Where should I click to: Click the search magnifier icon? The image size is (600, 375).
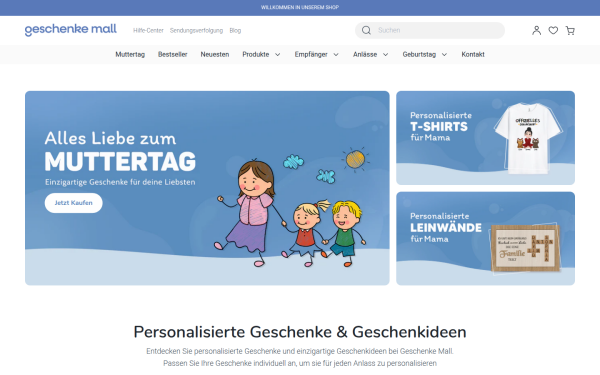(366, 30)
